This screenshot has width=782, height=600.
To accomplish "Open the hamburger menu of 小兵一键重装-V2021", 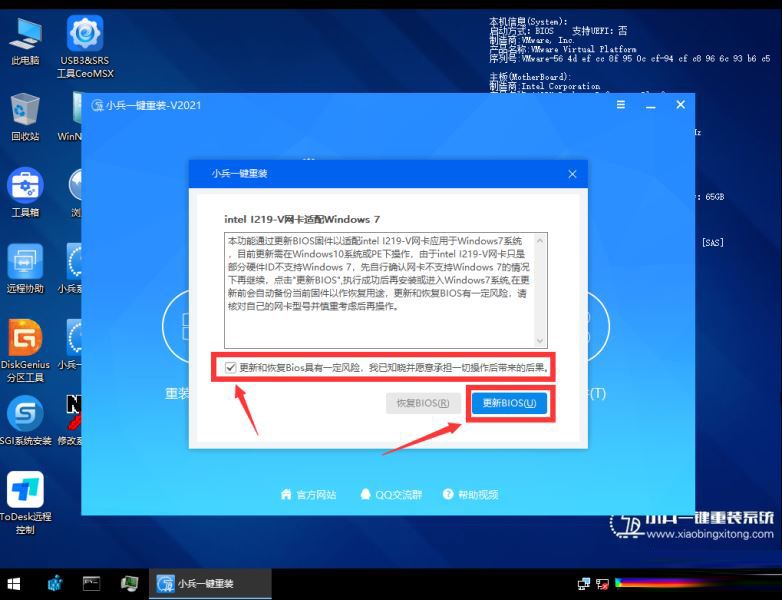I will click(620, 105).
